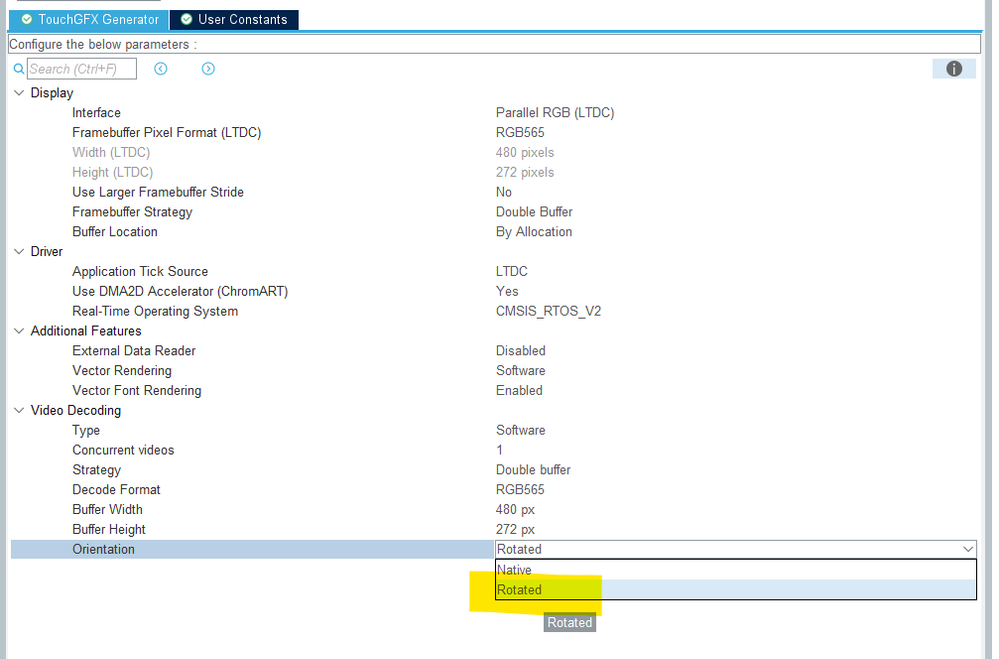This screenshot has height=659, width=999.
Task: Collapse the Driver section
Action: 19,252
